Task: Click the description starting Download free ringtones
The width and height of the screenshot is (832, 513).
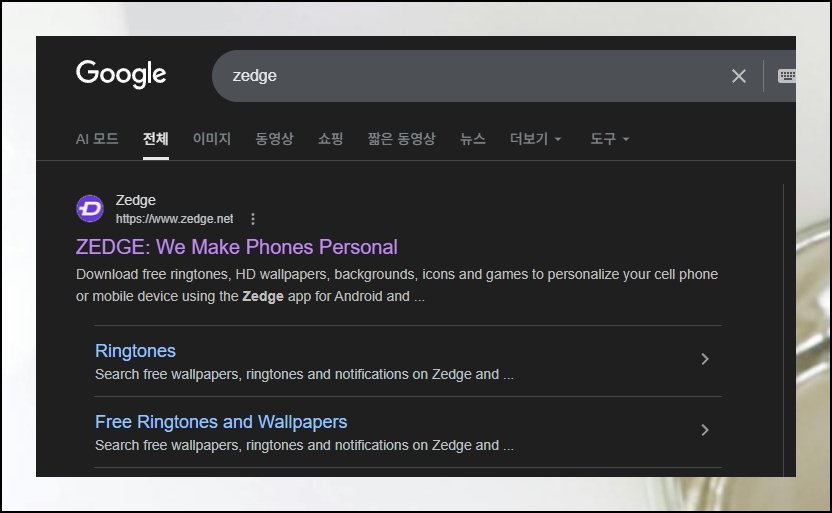Action: point(397,285)
